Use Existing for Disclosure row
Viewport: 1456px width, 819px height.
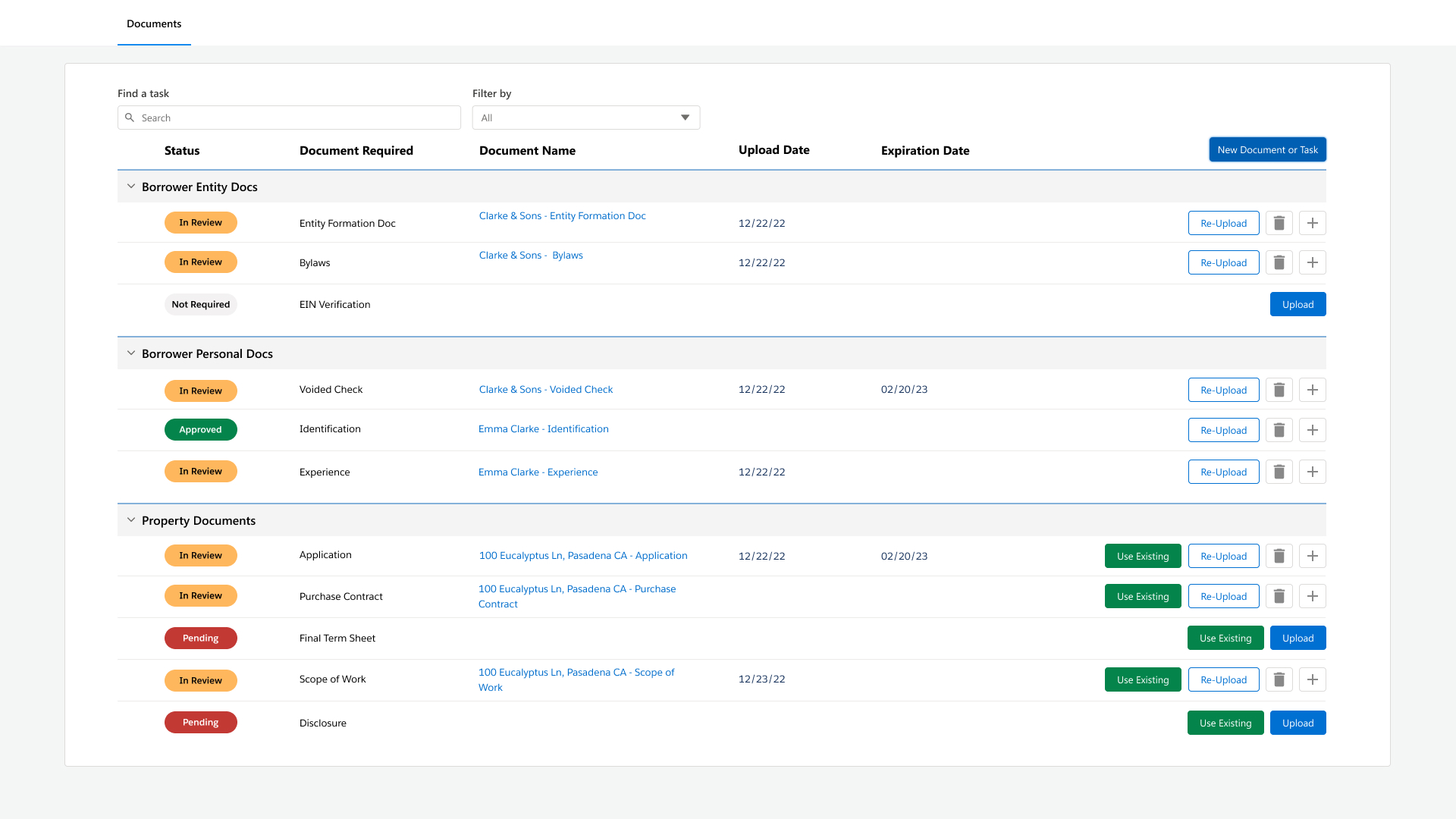pos(1225,723)
